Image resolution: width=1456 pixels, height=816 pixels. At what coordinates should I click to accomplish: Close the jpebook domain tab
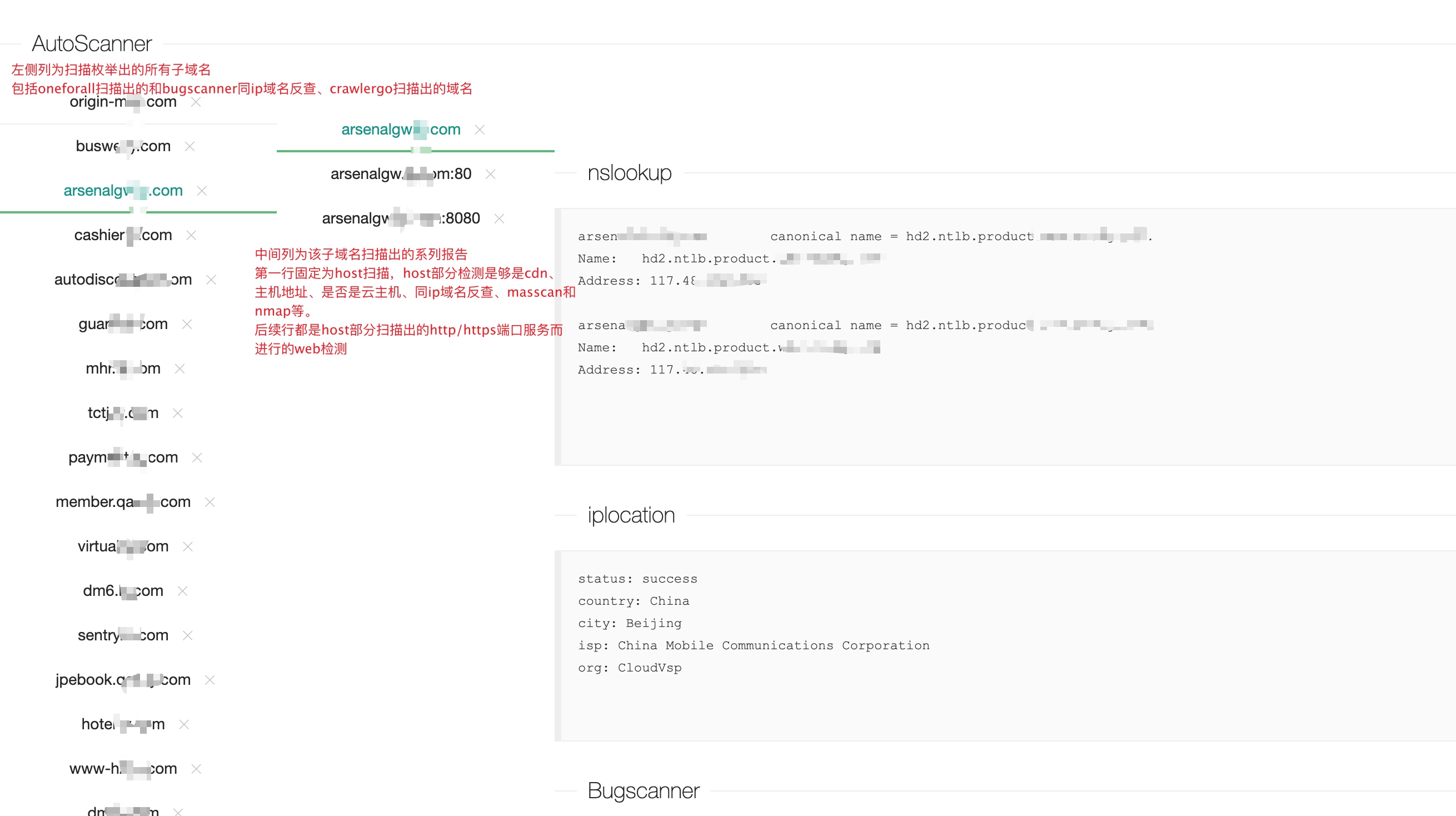click(210, 680)
